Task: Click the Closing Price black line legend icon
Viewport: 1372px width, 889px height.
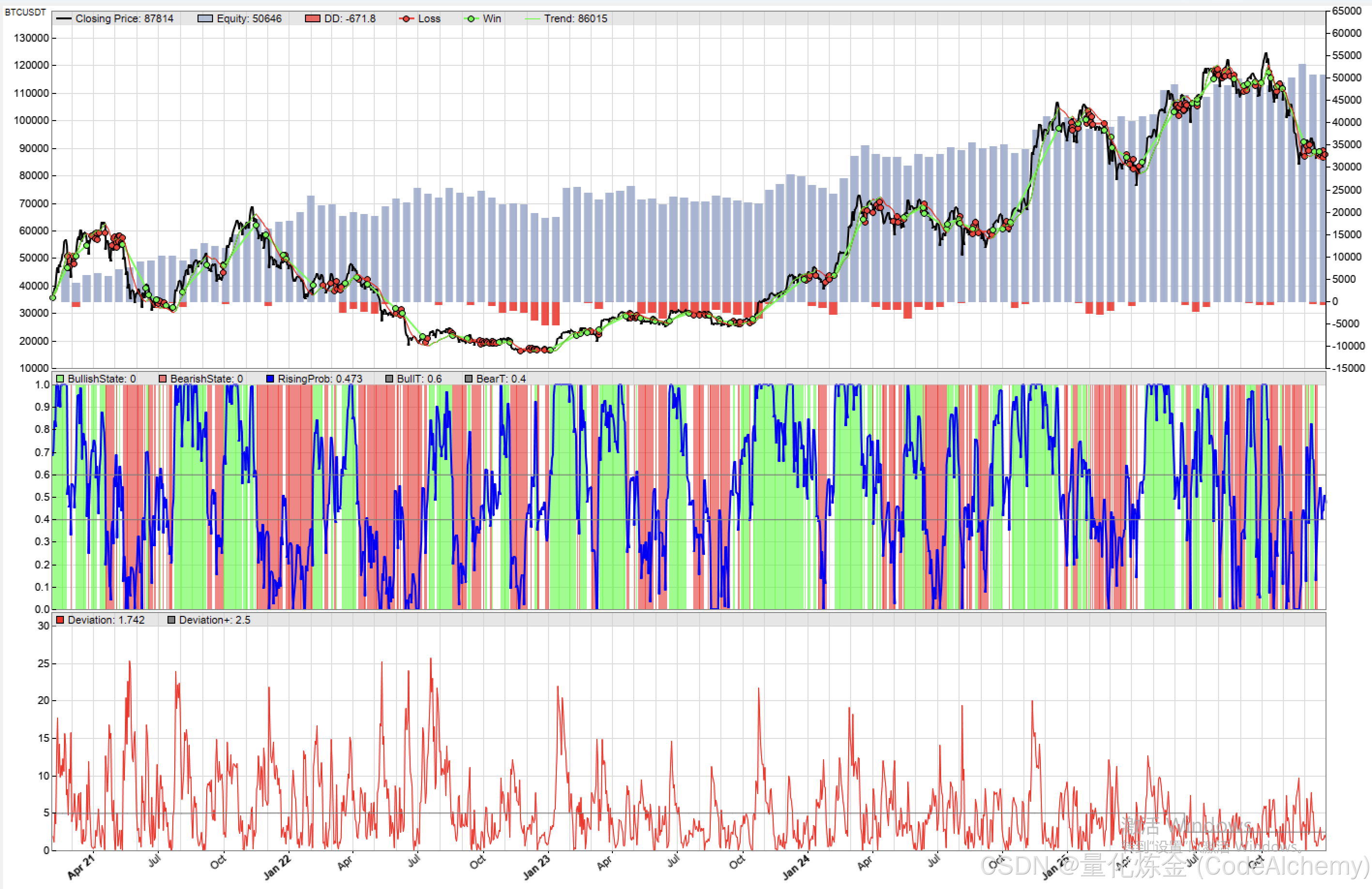Action: coord(63,18)
